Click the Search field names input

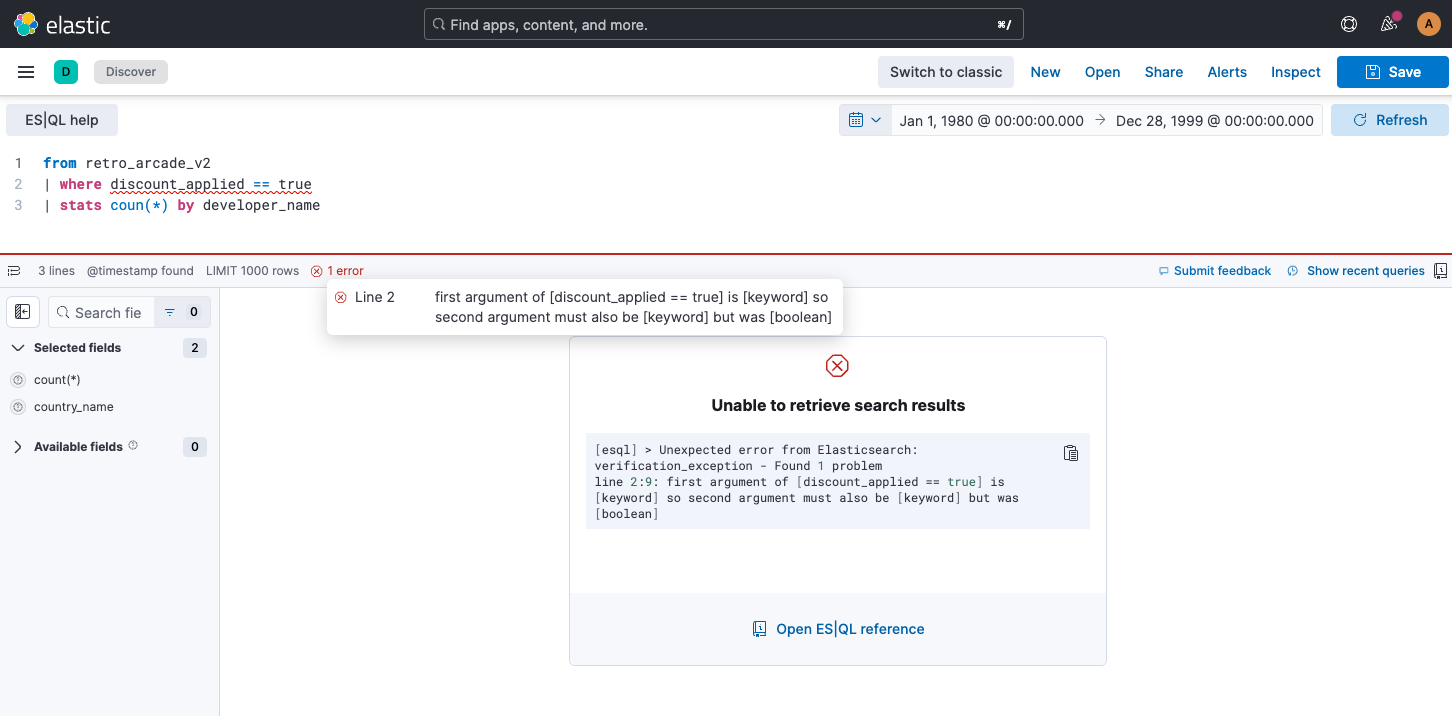click(x=102, y=312)
